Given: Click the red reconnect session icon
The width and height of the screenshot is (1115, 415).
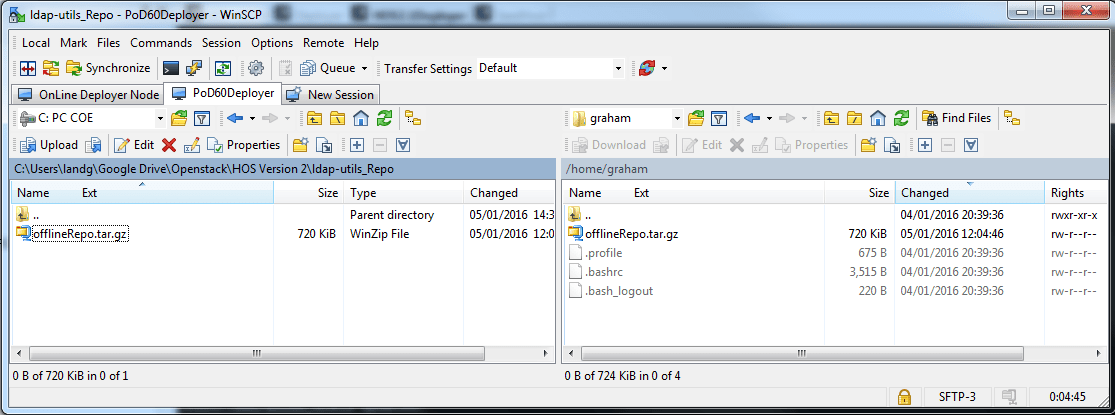Looking at the screenshot, I should click(646, 68).
